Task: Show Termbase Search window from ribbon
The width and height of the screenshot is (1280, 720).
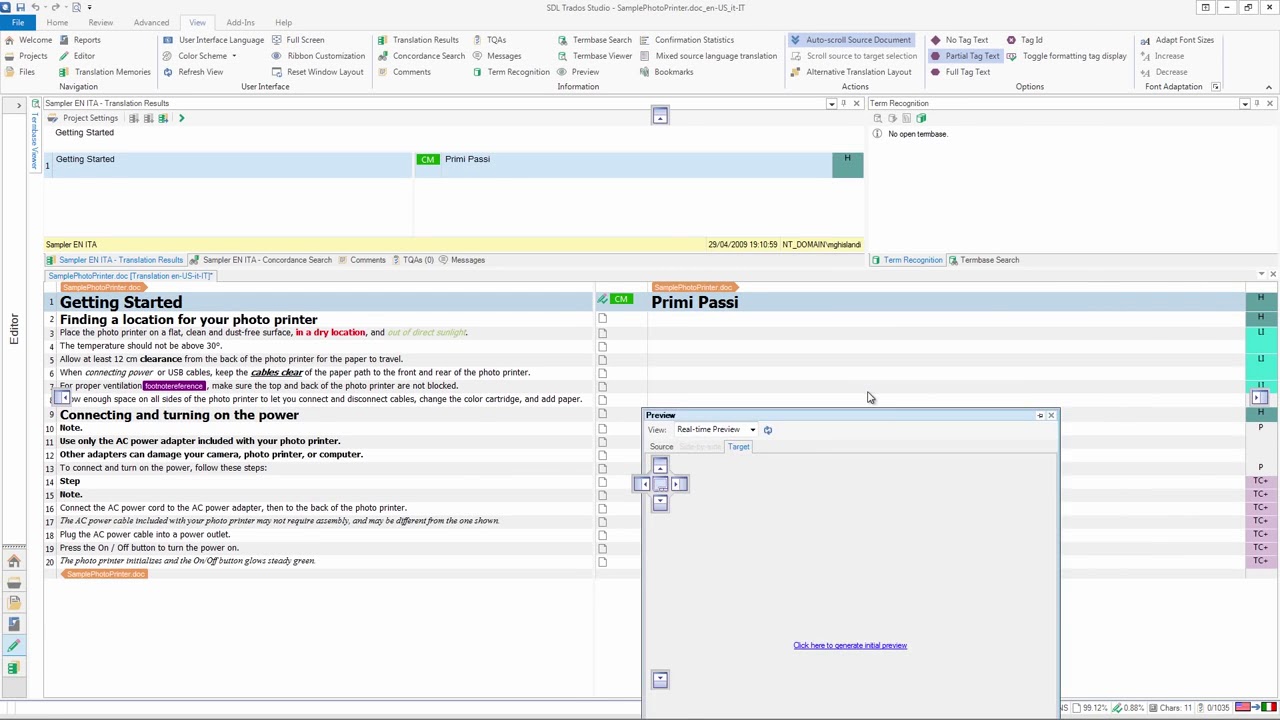Action: tap(594, 40)
